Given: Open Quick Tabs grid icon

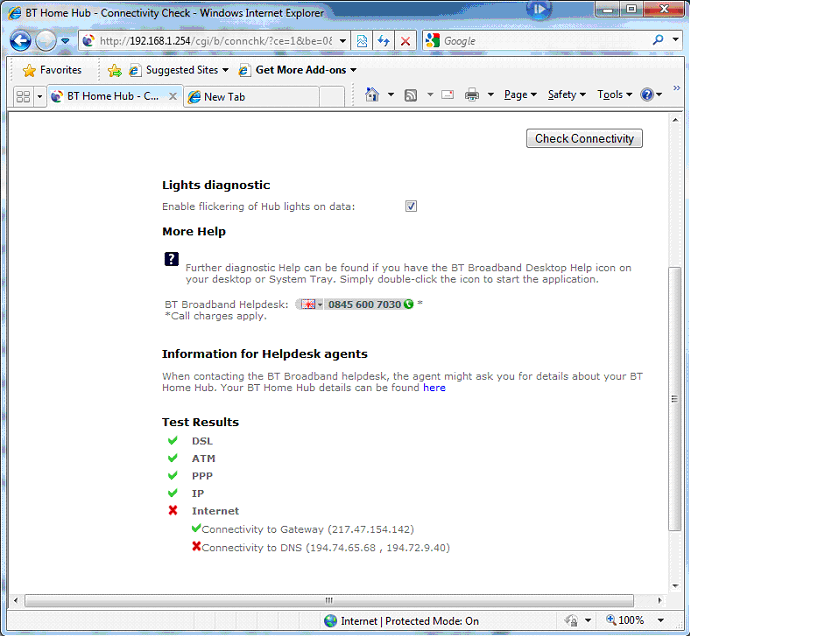Looking at the screenshot, I should point(23,97).
